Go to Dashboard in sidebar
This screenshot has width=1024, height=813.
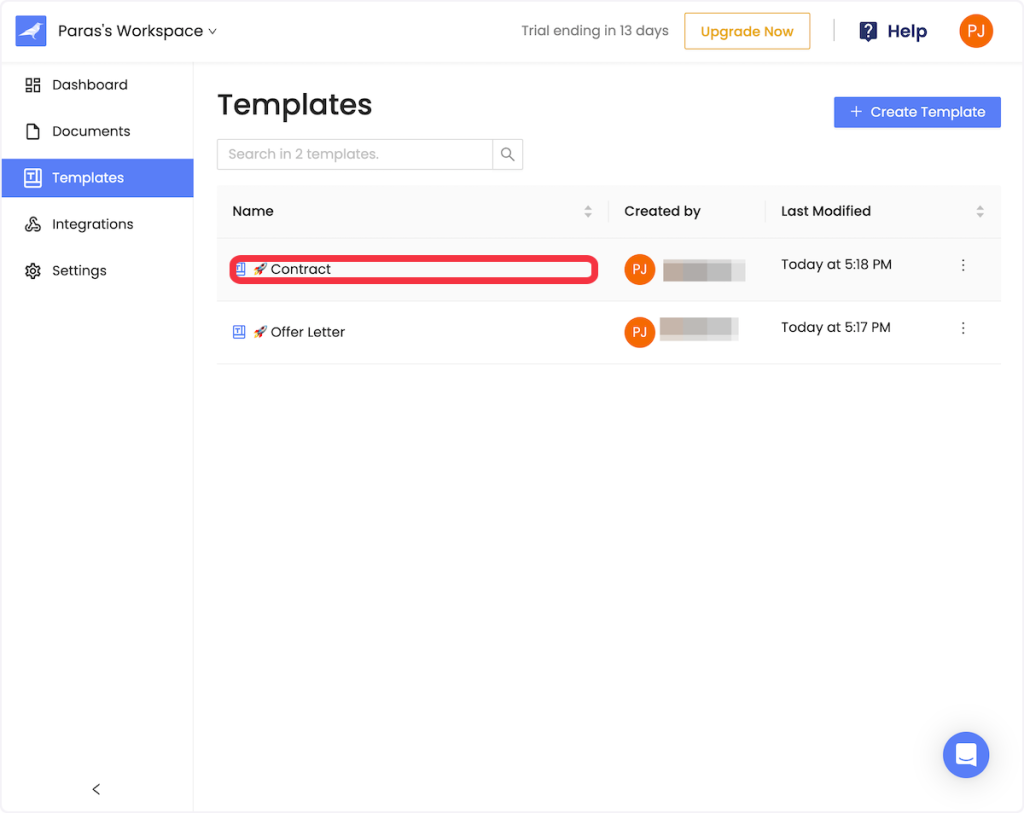click(x=89, y=85)
